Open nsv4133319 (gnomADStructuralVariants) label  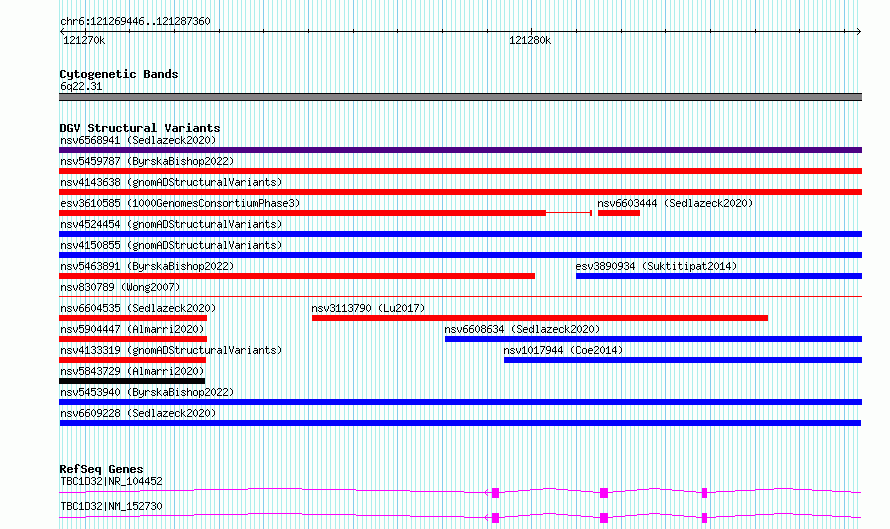(171, 350)
